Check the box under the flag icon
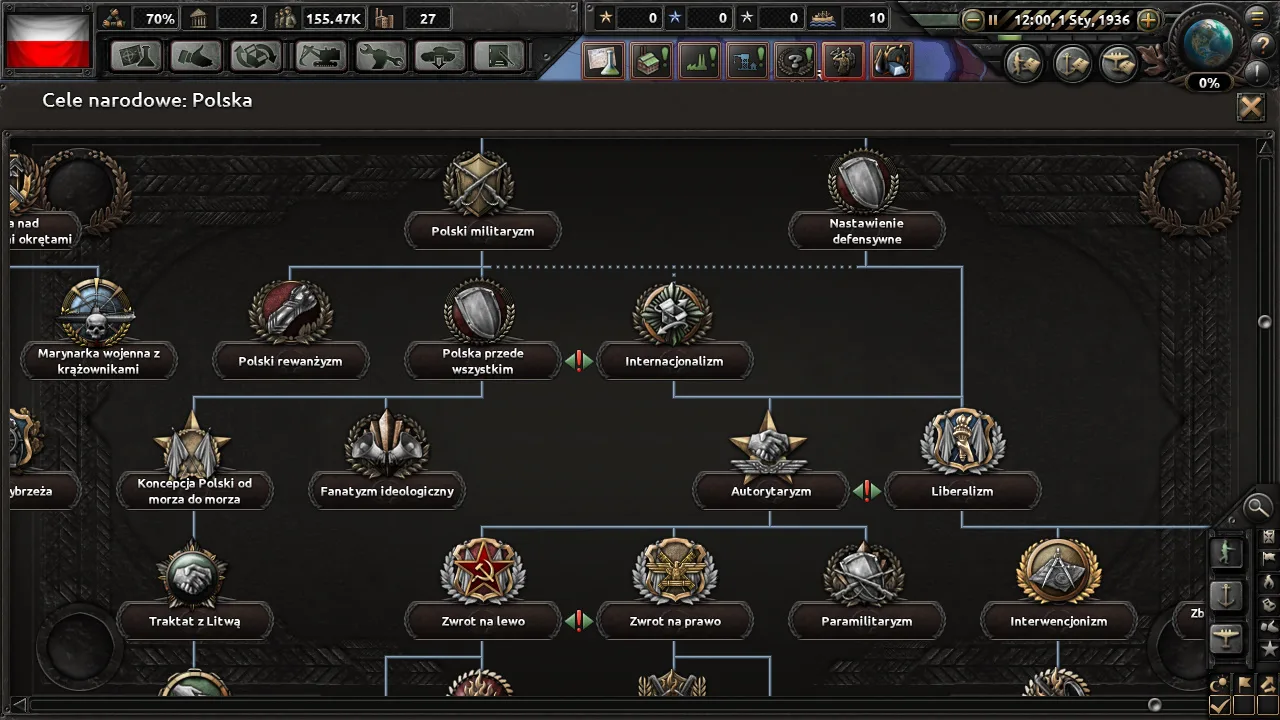Image resolution: width=1280 pixels, height=720 pixels. [x=1244, y=706]
